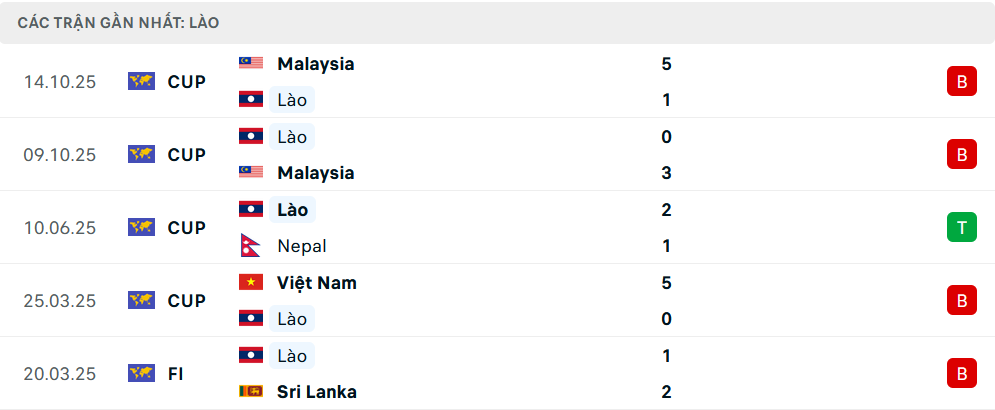Click the CUP label for 10.06.25
This screenshot has height=410, width=995.
[x=186, y=228]
